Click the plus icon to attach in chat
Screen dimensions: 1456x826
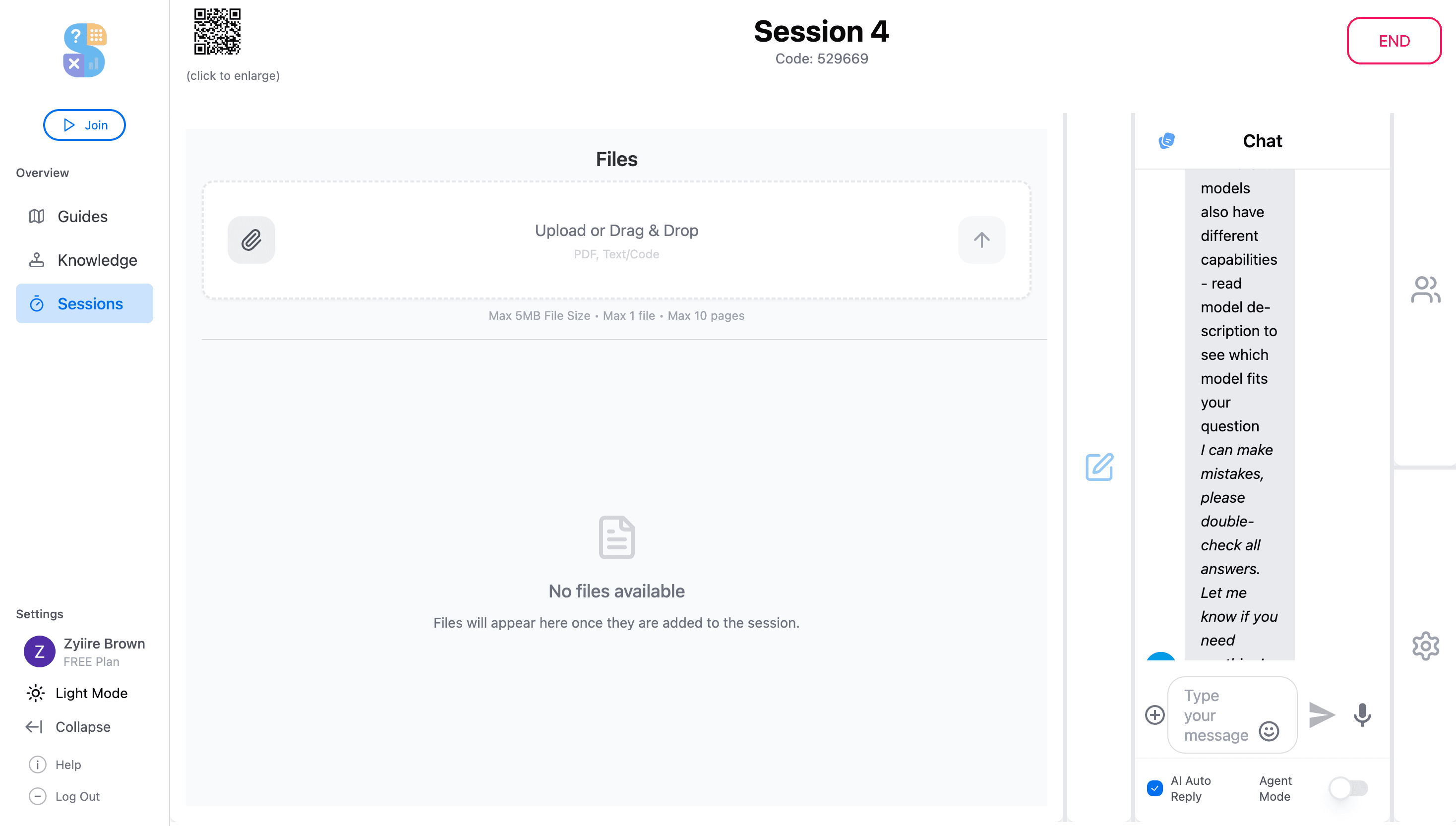[1154, 715]
